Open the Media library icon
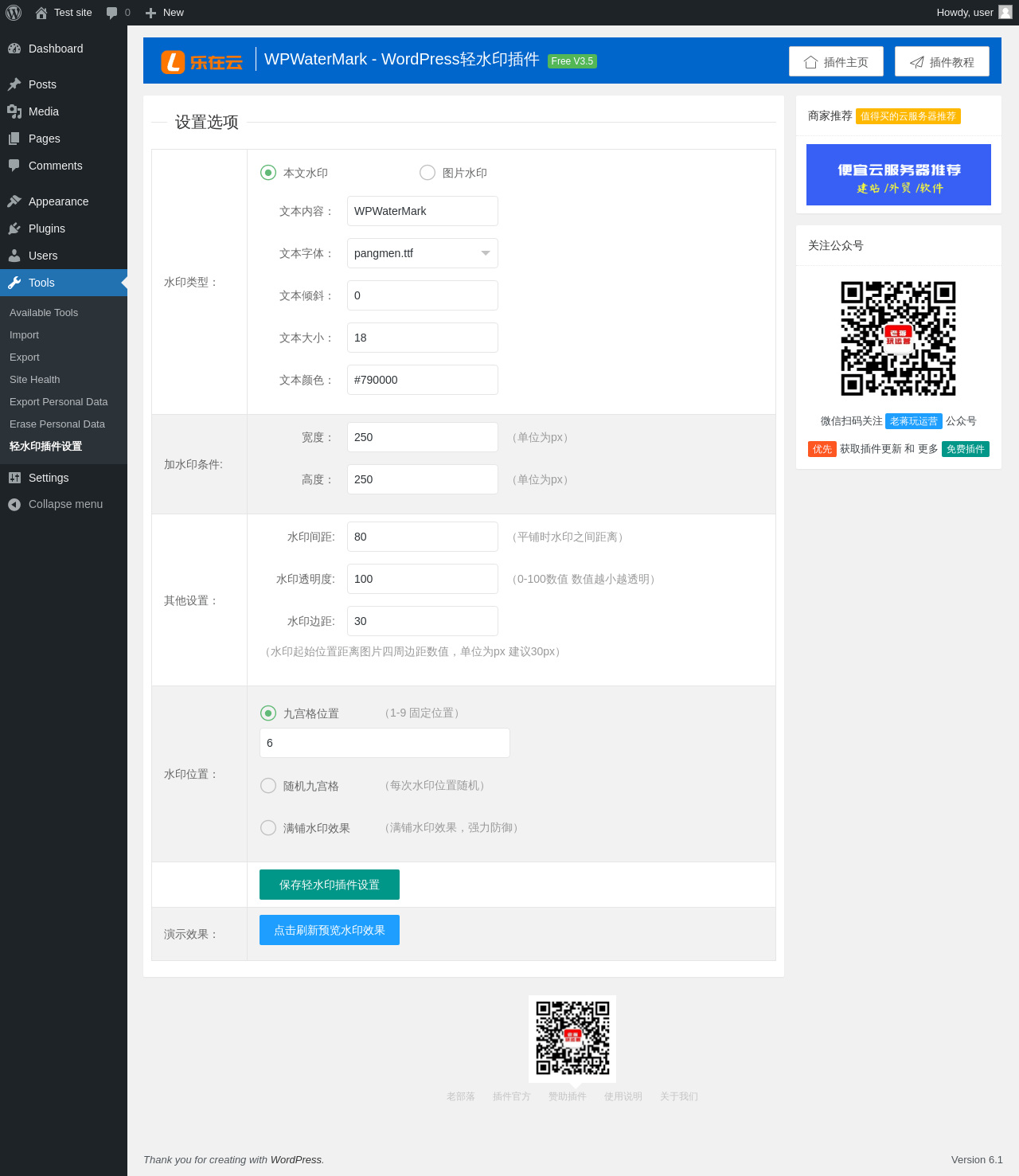 pos(14,111)
